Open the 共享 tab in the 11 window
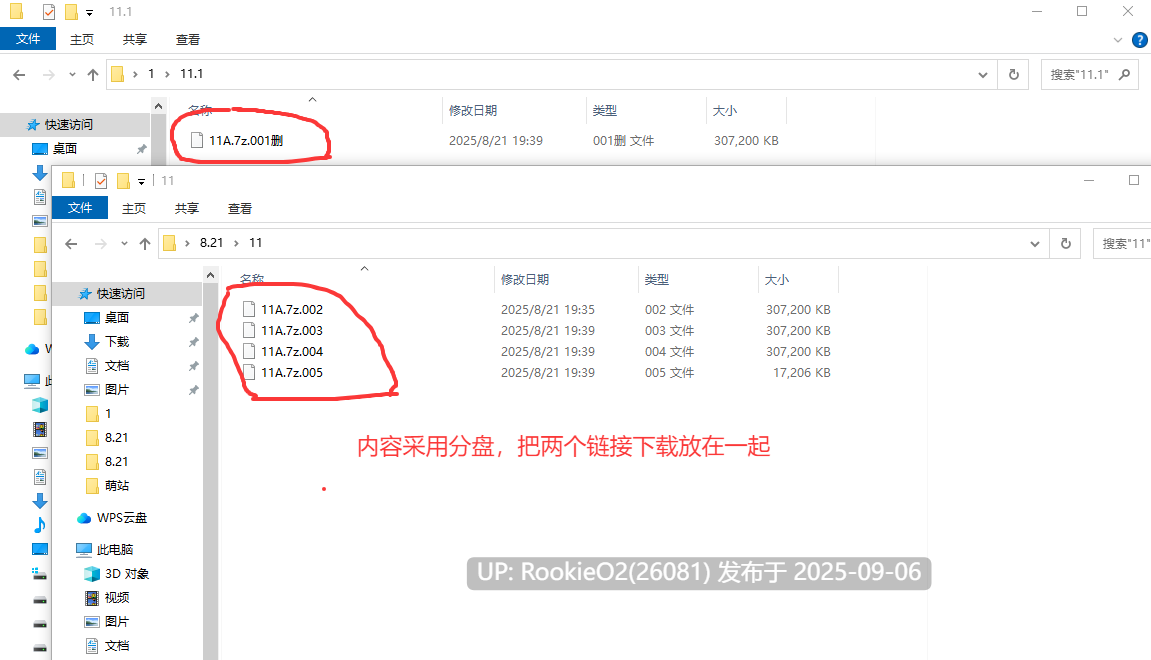Screen dimensions: 1151x660 186,208
